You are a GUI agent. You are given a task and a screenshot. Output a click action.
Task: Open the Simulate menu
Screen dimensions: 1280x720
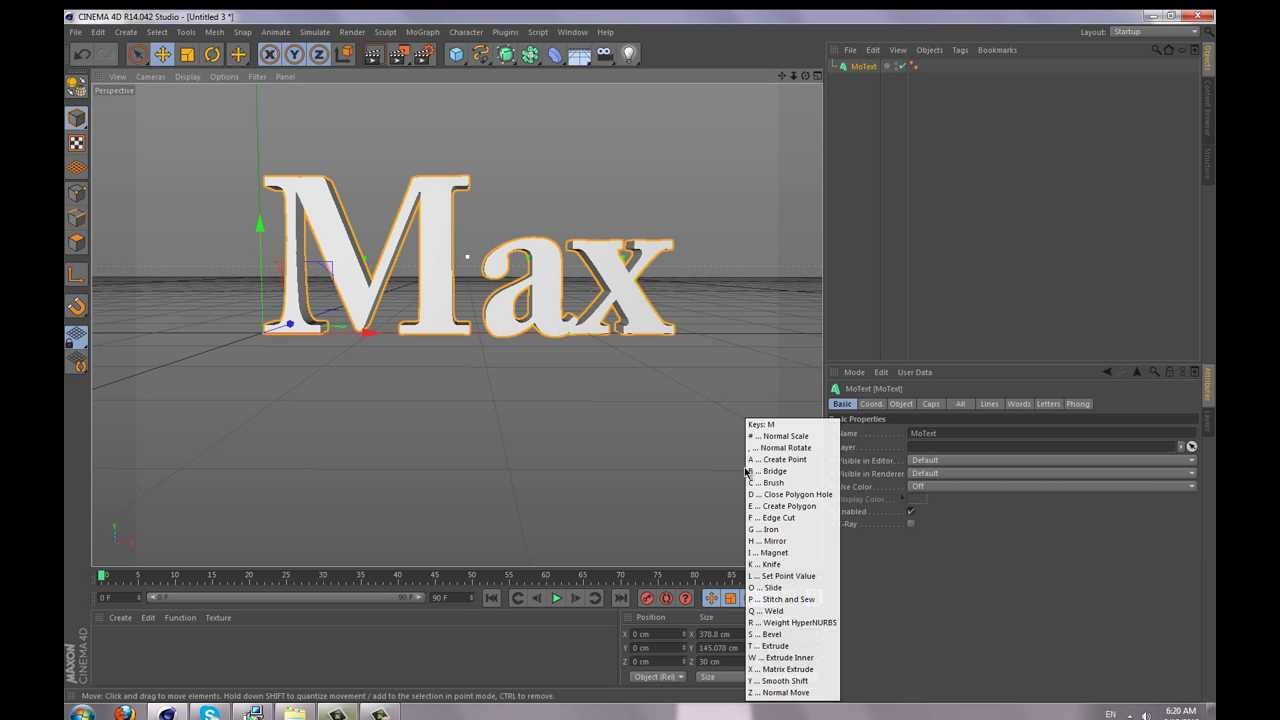314,32
